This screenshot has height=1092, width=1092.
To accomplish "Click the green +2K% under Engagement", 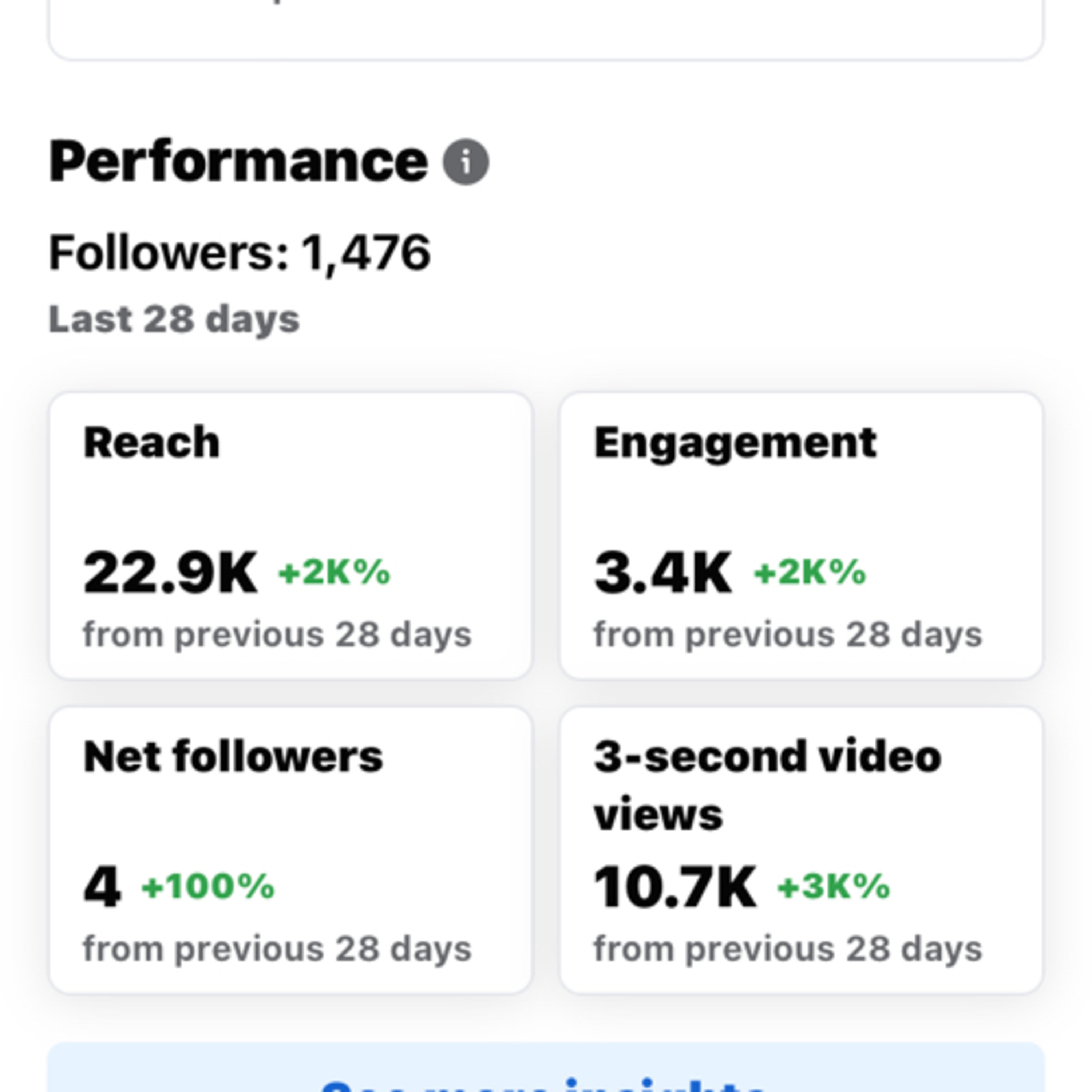I will pos(810,572).
